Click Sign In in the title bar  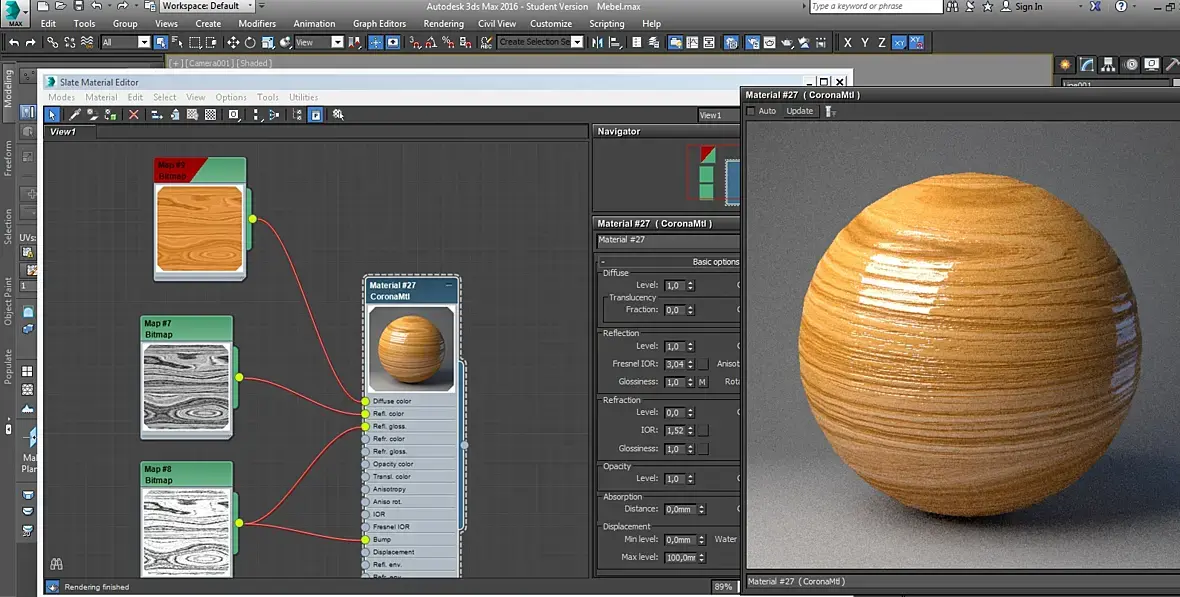pos(1028,7)
